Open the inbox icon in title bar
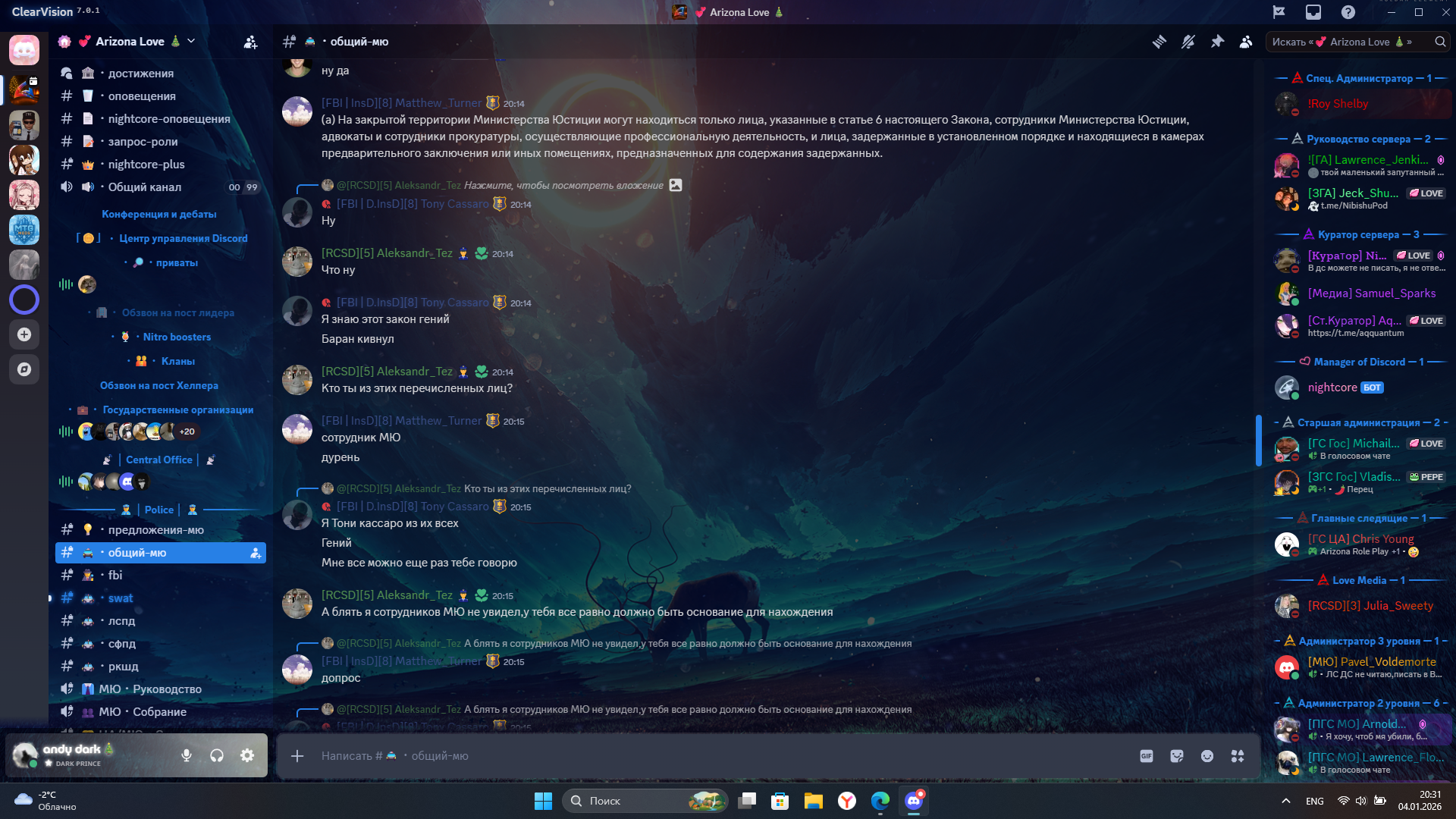Viewport: 1456px width, 819px height. tap(1313, 12)
